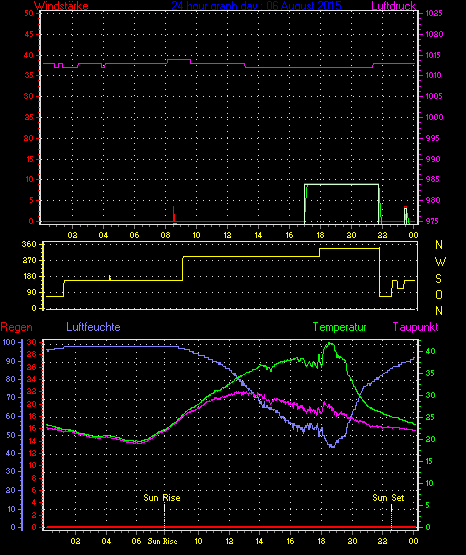The height and width of the screenshot is (555, 466).
Task: Click the Sun Set marker line
Action: coord(391,516)
